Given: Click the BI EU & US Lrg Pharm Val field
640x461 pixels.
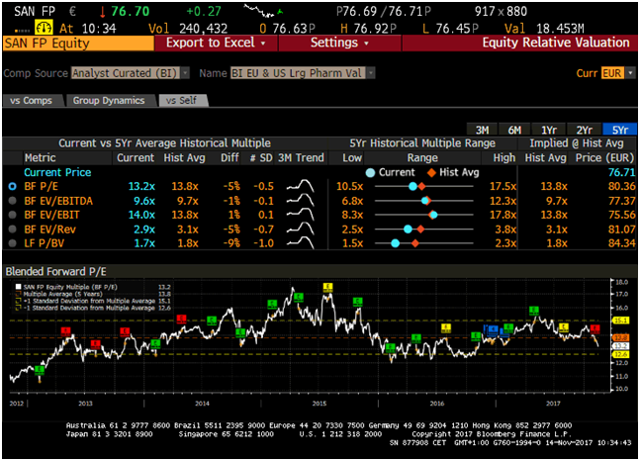Looking at the screenshot, I should pyautogui.click(x=298, y=73).
